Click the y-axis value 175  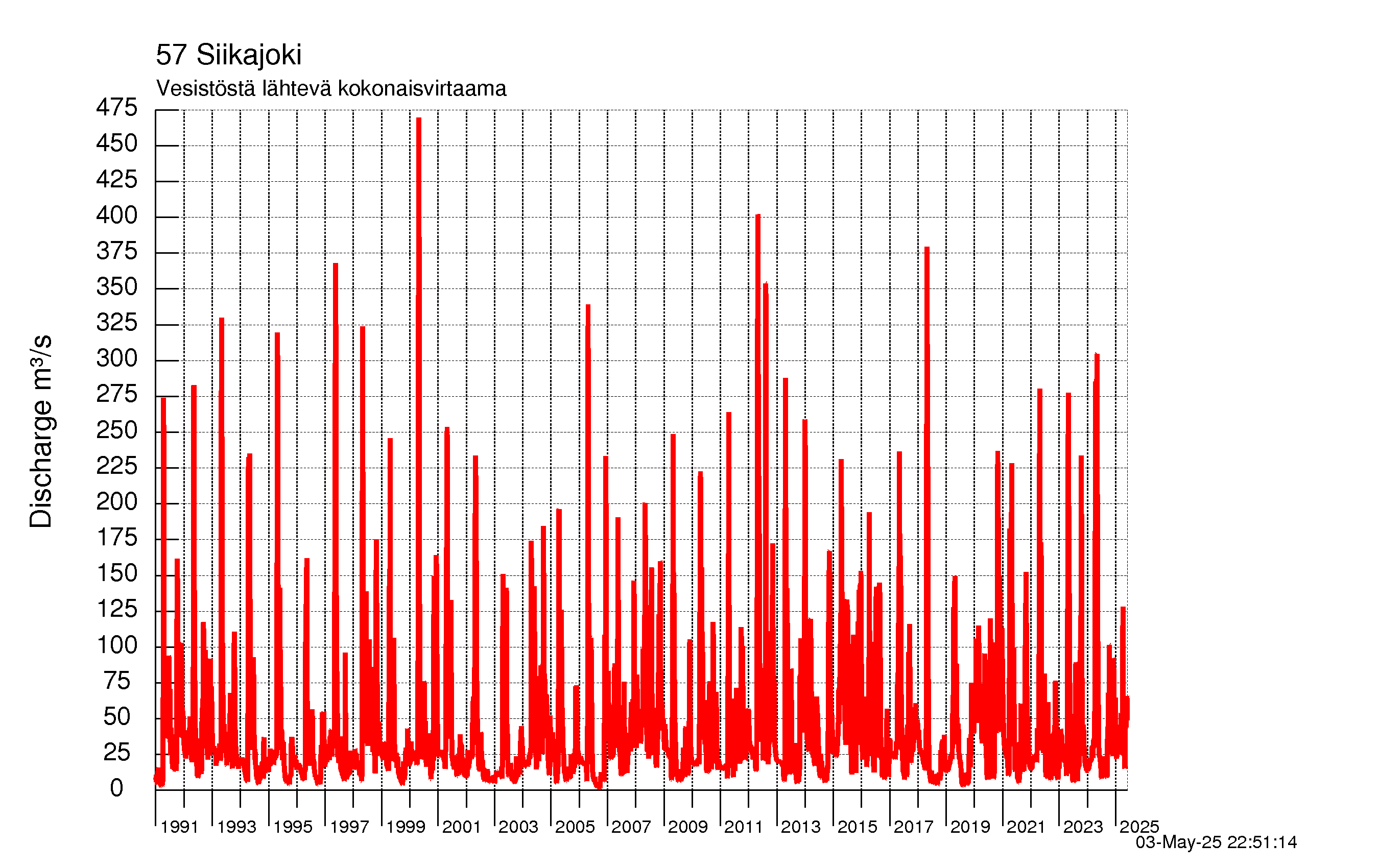[117, 537]
